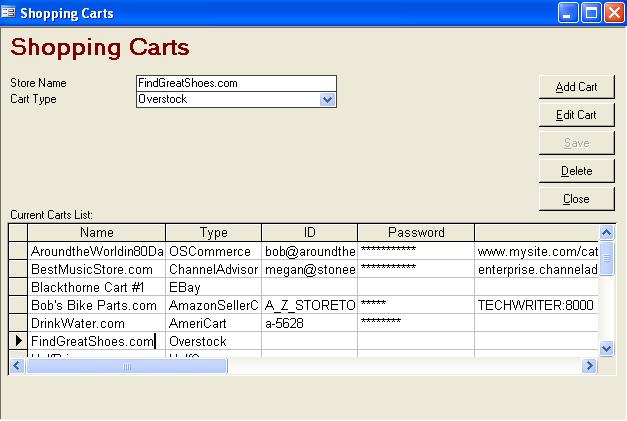Click the row selector for BestMusicStore.com row

click(x=18, y=269)
